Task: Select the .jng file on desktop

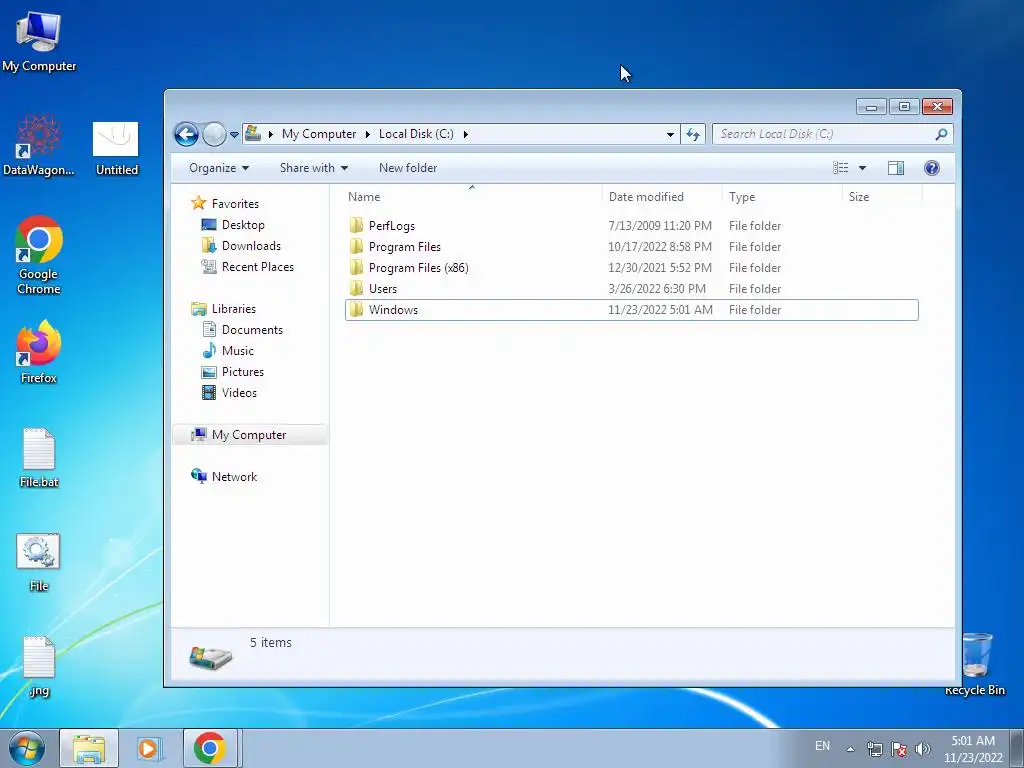Action: pos(39,667)
